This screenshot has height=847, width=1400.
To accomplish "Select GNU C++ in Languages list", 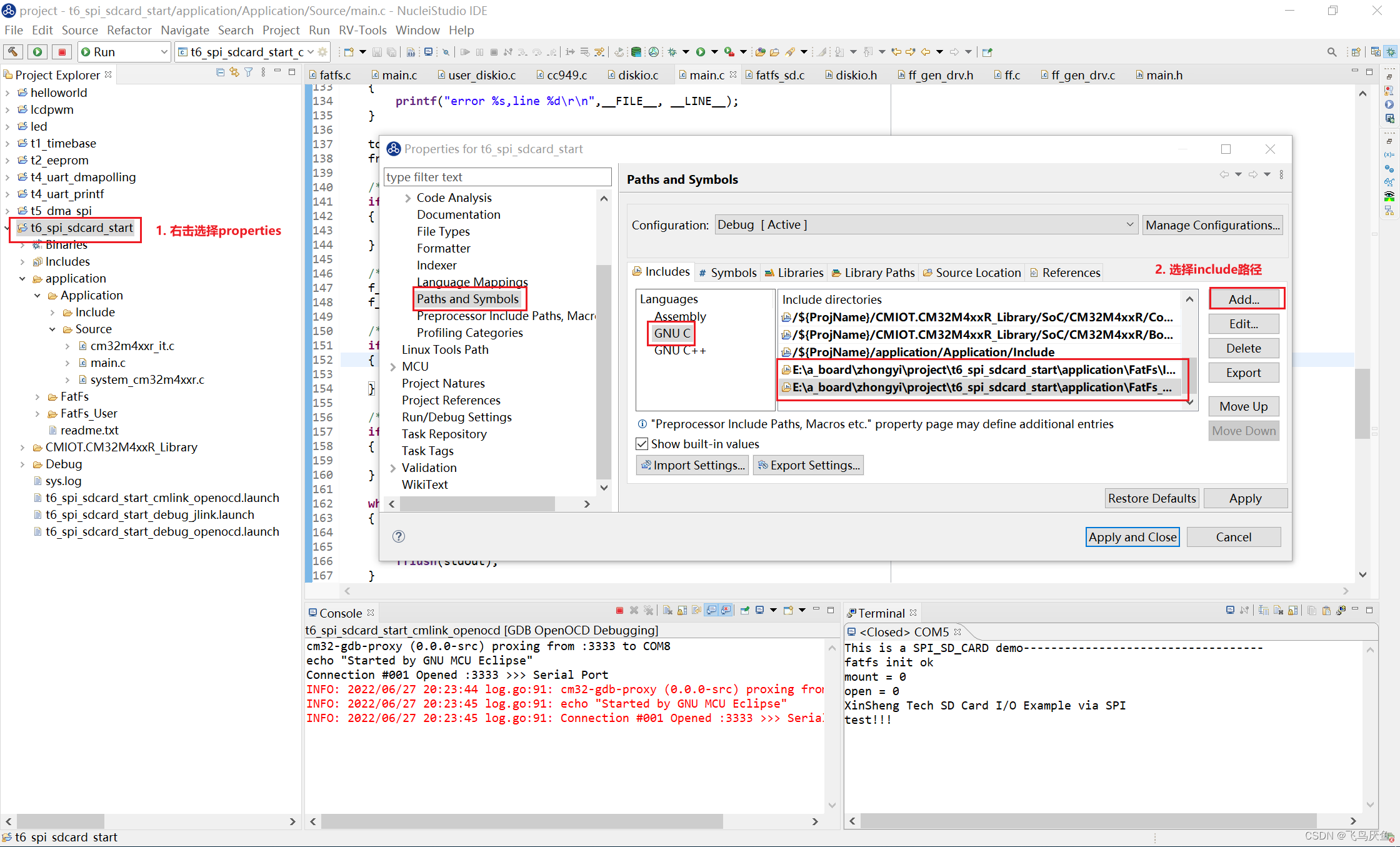I will (x=679, y=351).
